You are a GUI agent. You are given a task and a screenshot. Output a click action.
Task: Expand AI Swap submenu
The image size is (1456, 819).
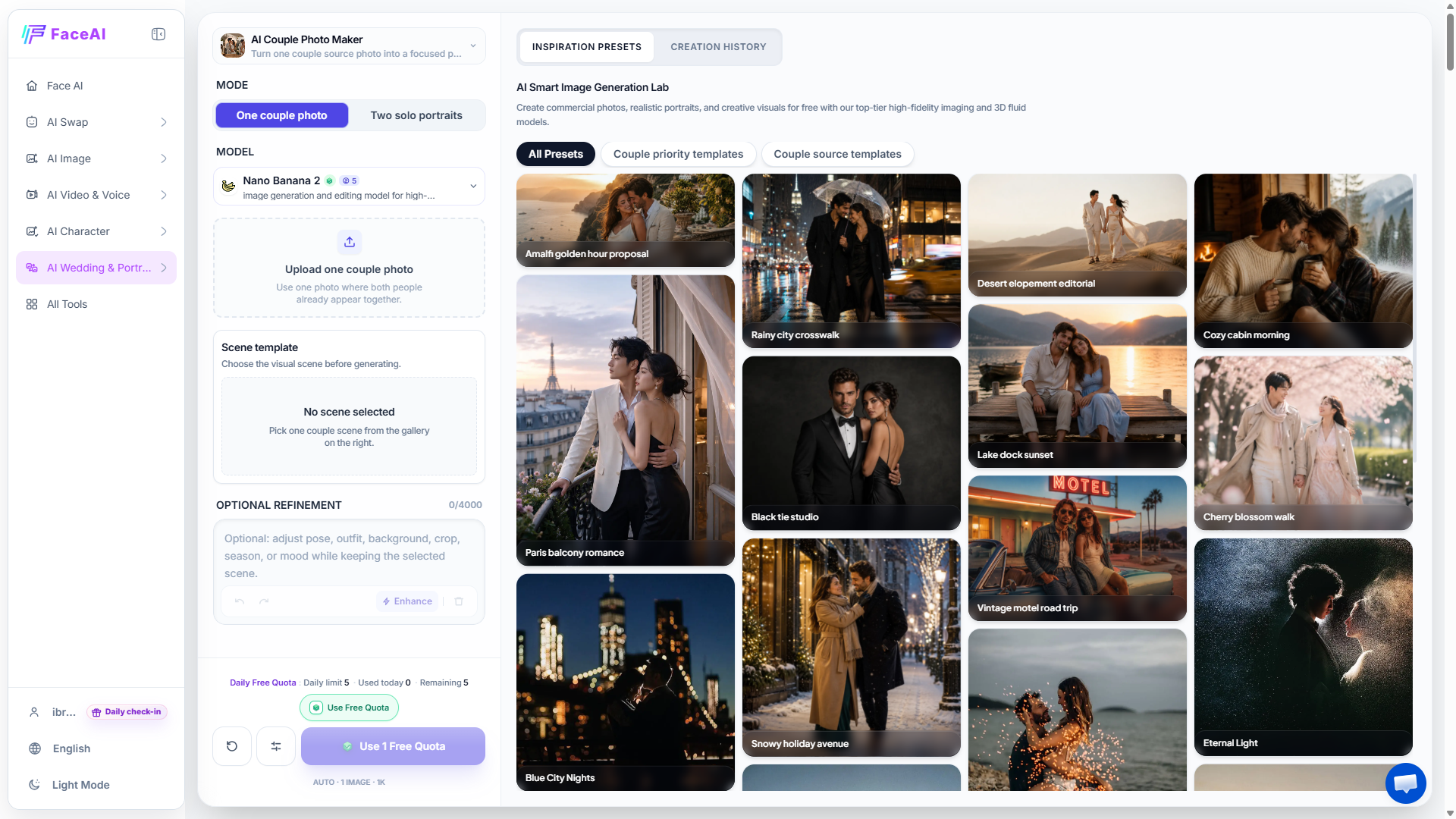click(x=96, y=122)
